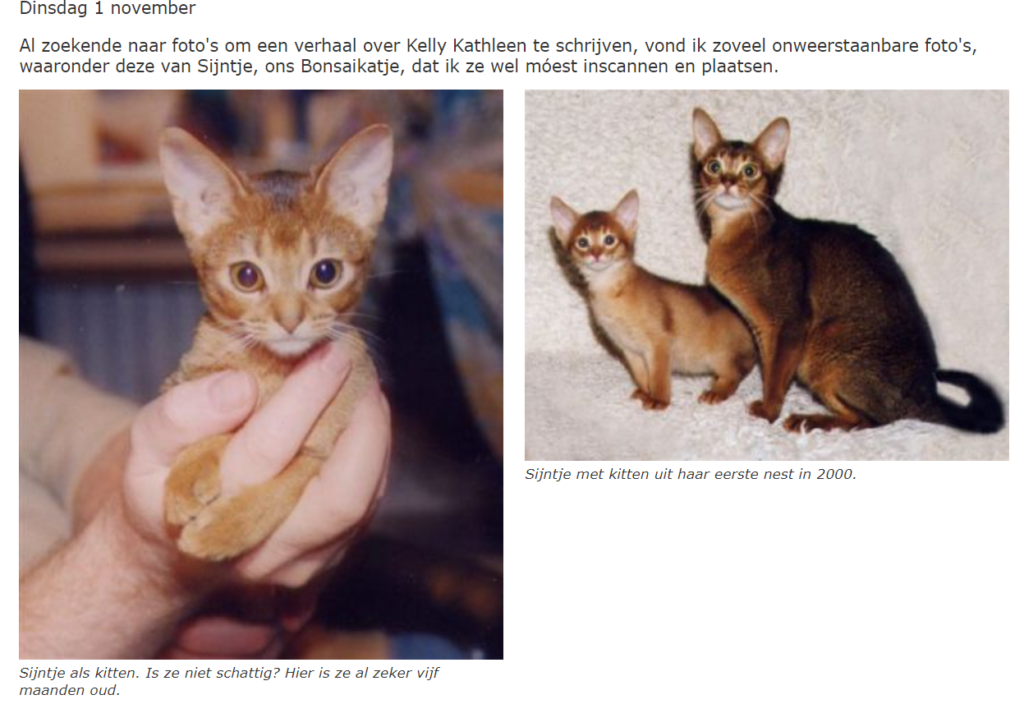Click the 'Dinsdag 1 november' date heading

point(107,8)
